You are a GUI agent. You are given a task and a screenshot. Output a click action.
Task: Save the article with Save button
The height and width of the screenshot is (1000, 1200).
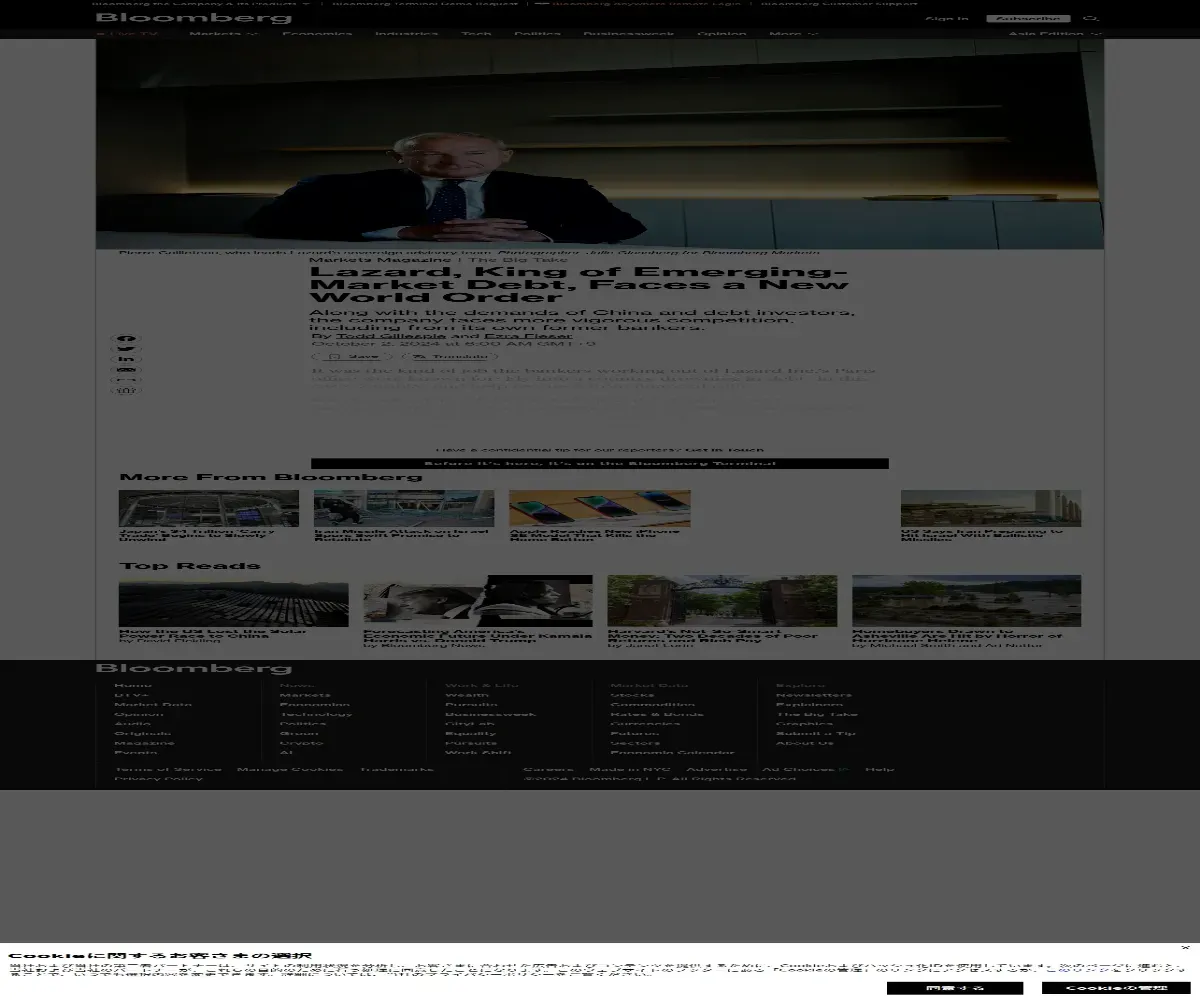point(353,356)
